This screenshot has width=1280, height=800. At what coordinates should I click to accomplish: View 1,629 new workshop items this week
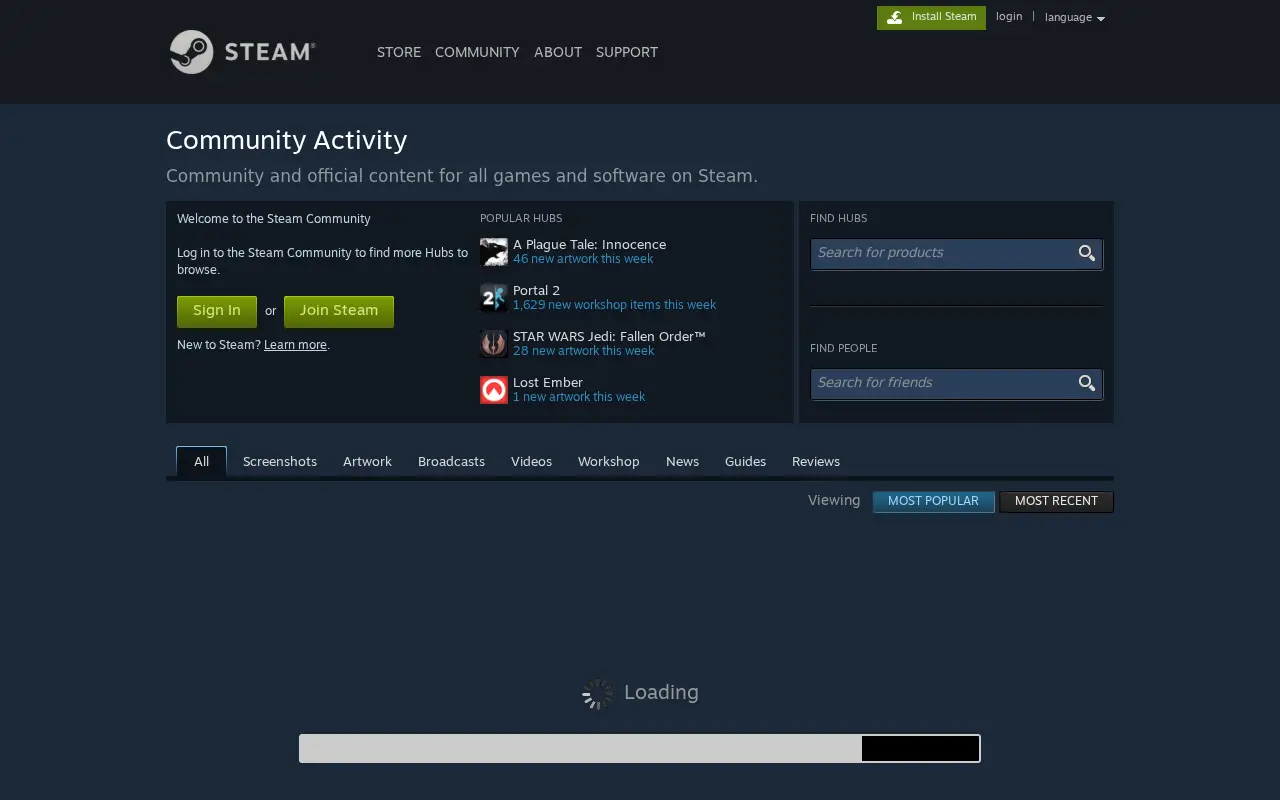[x=614, y=305]
